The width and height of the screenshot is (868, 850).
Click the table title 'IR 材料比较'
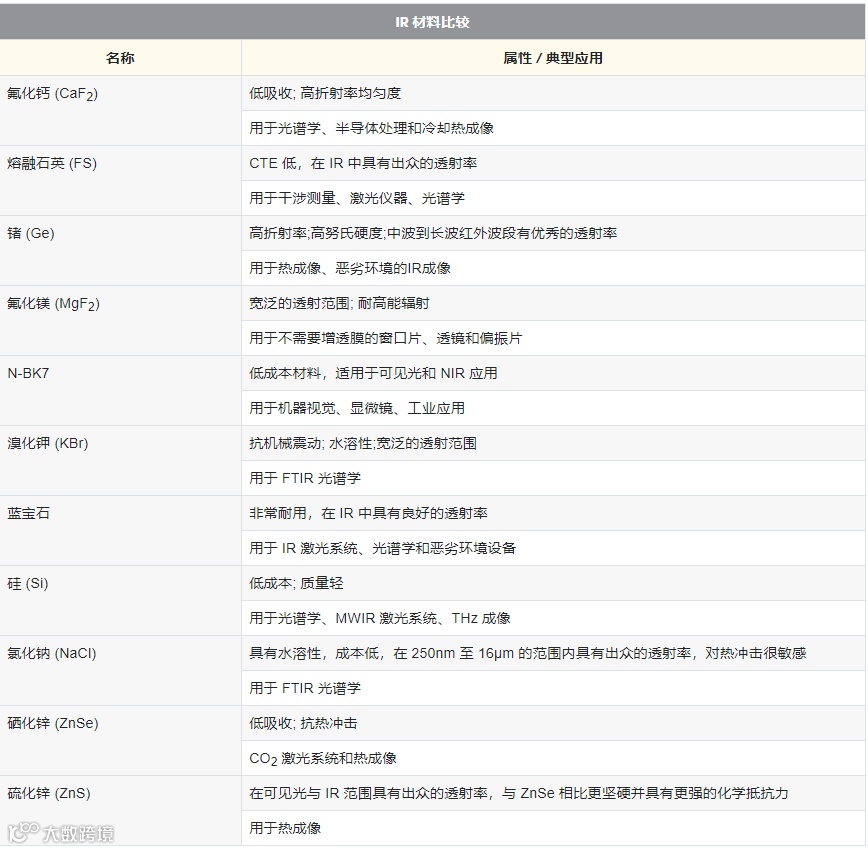point(432,22)
